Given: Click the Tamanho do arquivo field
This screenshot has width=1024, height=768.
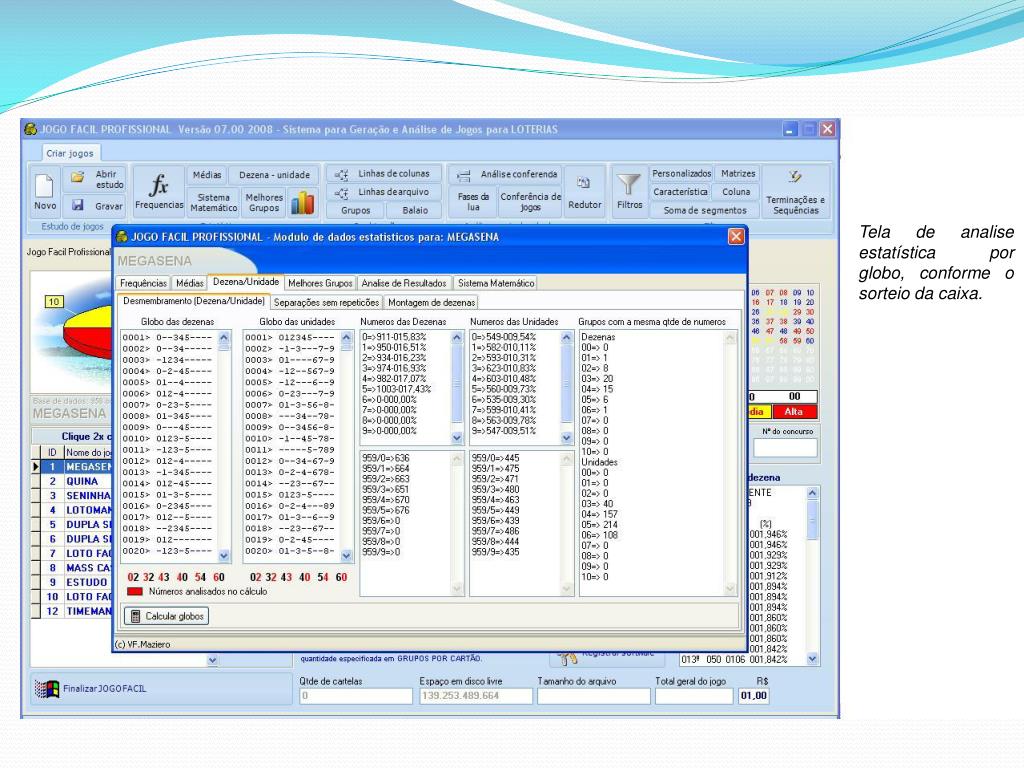Looking at the screenshot, I should tap(594, 696).
